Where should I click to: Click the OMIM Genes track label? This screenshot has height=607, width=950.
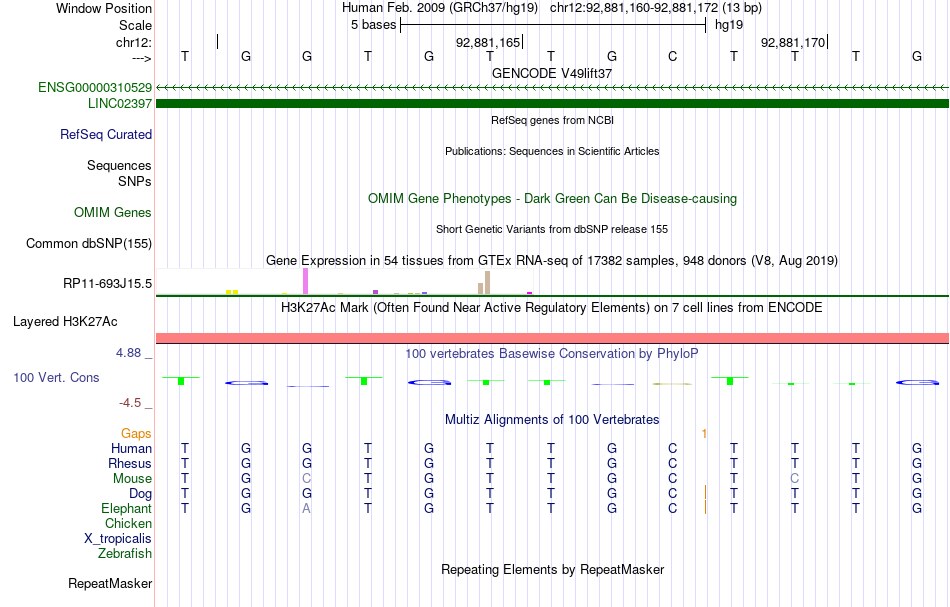click(x=113, y=213)
